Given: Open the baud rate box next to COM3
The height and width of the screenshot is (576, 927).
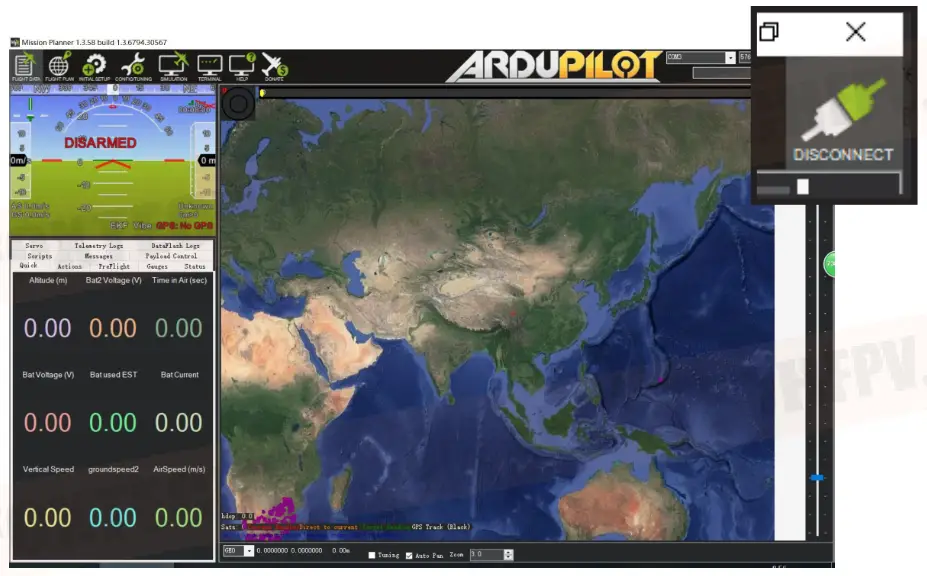Looking at the screenshot, I should [745, 57].
